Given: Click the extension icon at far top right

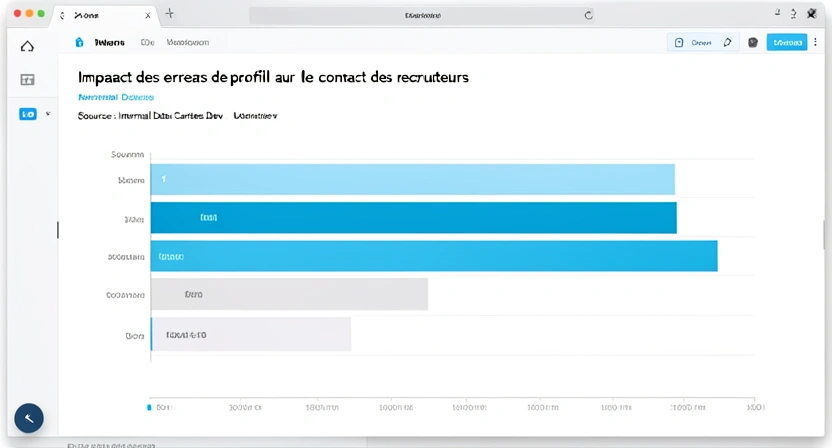Looking at the screenshot, I should pos(812,14).
